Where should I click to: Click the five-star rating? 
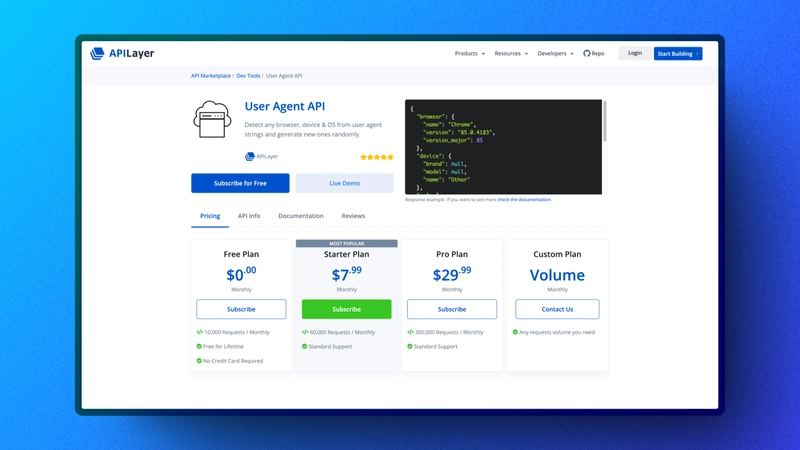point(377,157)
